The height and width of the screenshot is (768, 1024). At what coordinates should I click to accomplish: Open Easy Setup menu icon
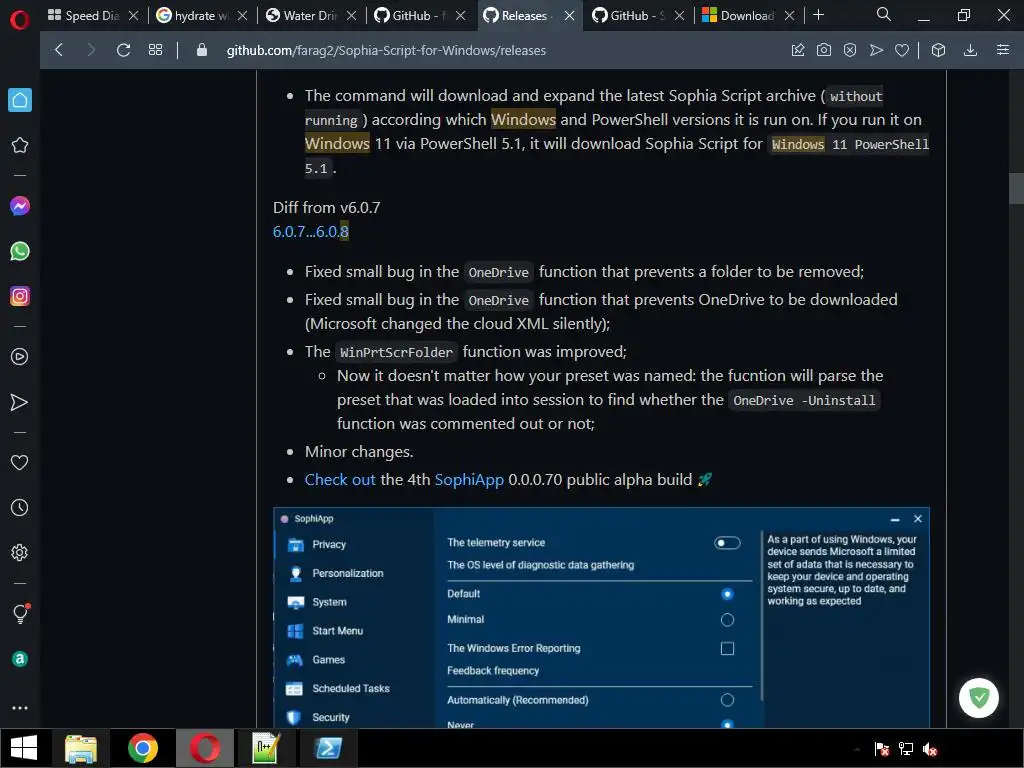[x=1003, y=50]
